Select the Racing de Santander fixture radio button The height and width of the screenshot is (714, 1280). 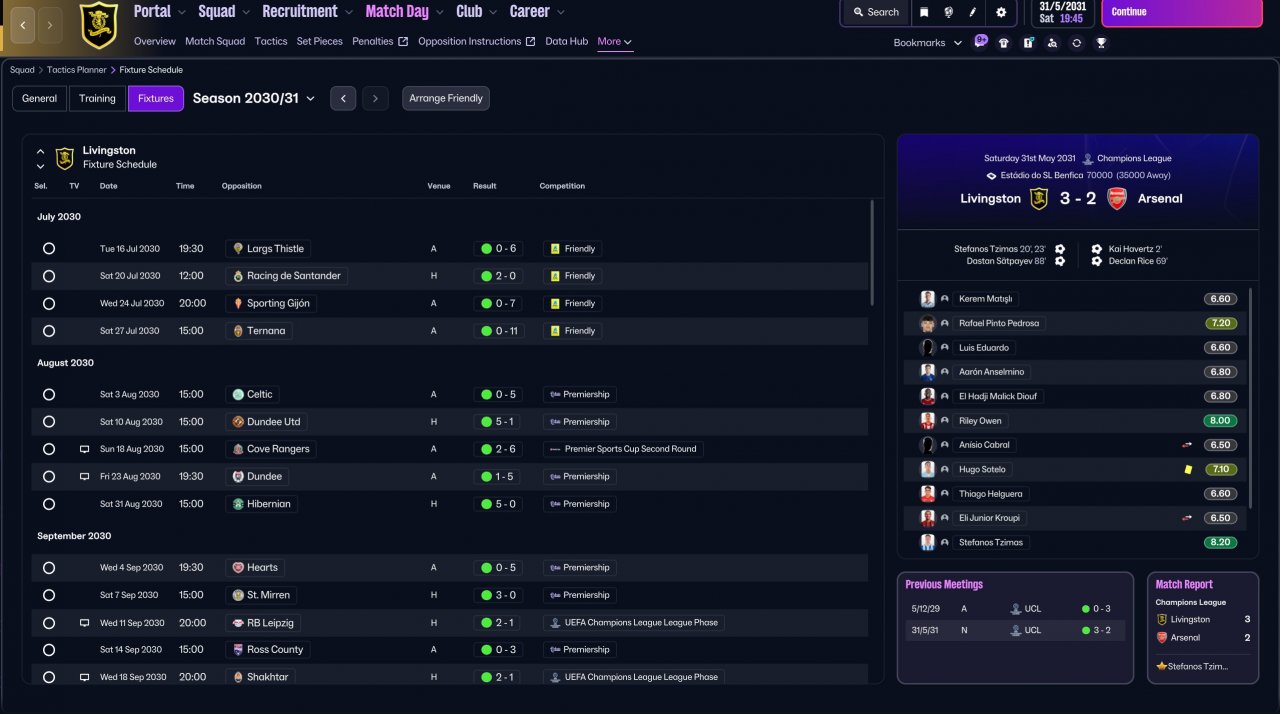point(49,276)
